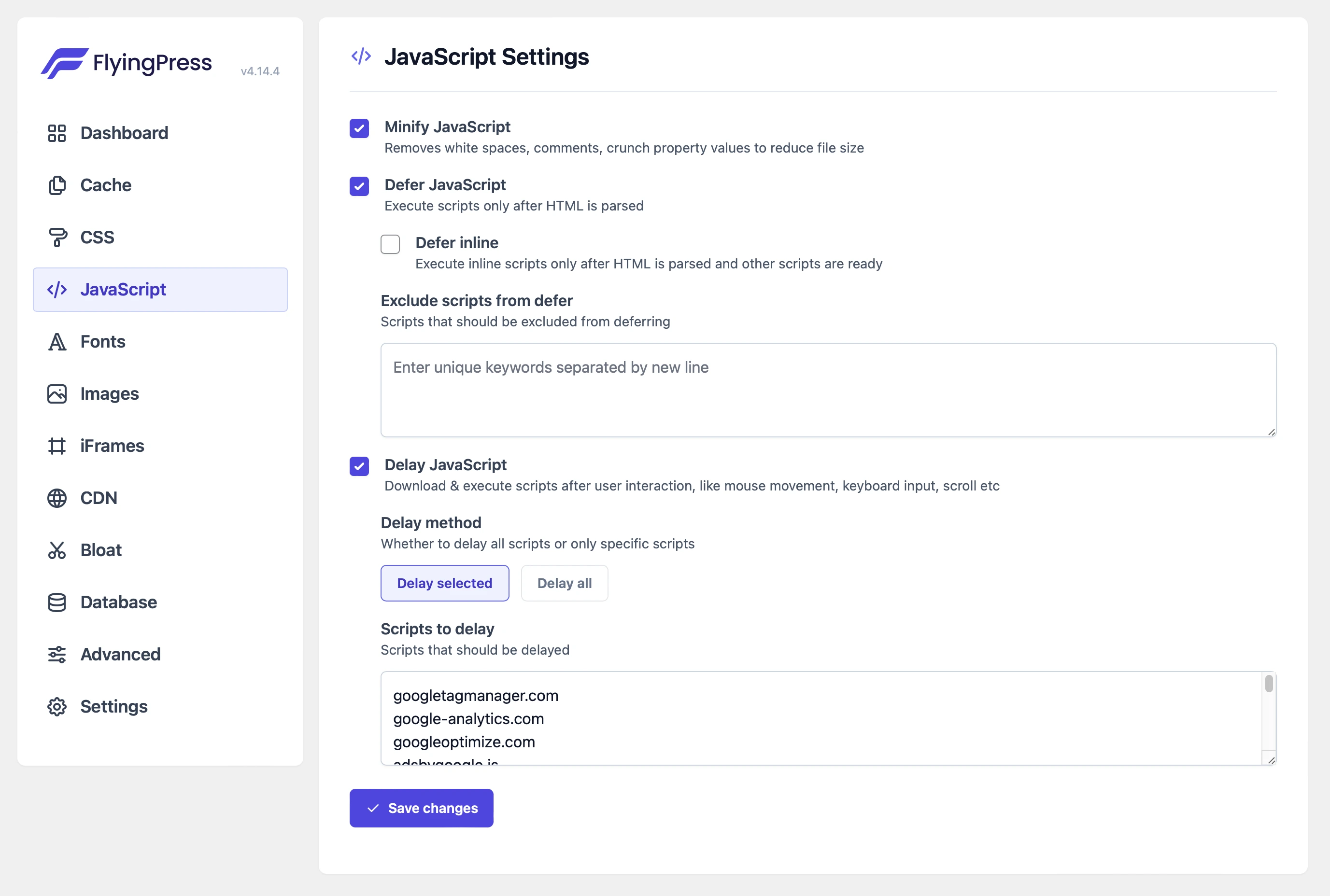
Task: Uncheck Delay JavaScript
Action: click(x=359, y=466)
